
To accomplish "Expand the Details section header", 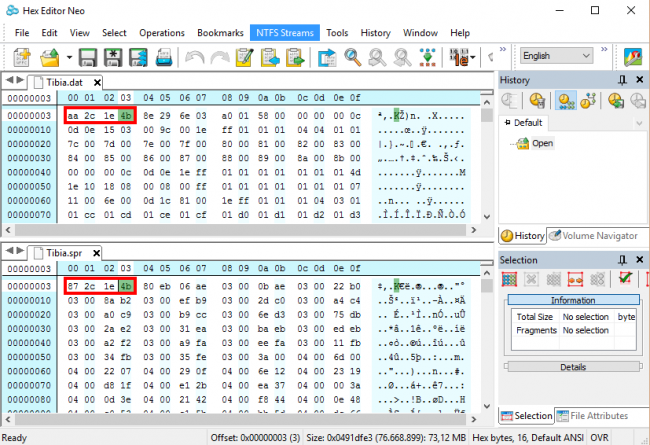I will (573, 367).
